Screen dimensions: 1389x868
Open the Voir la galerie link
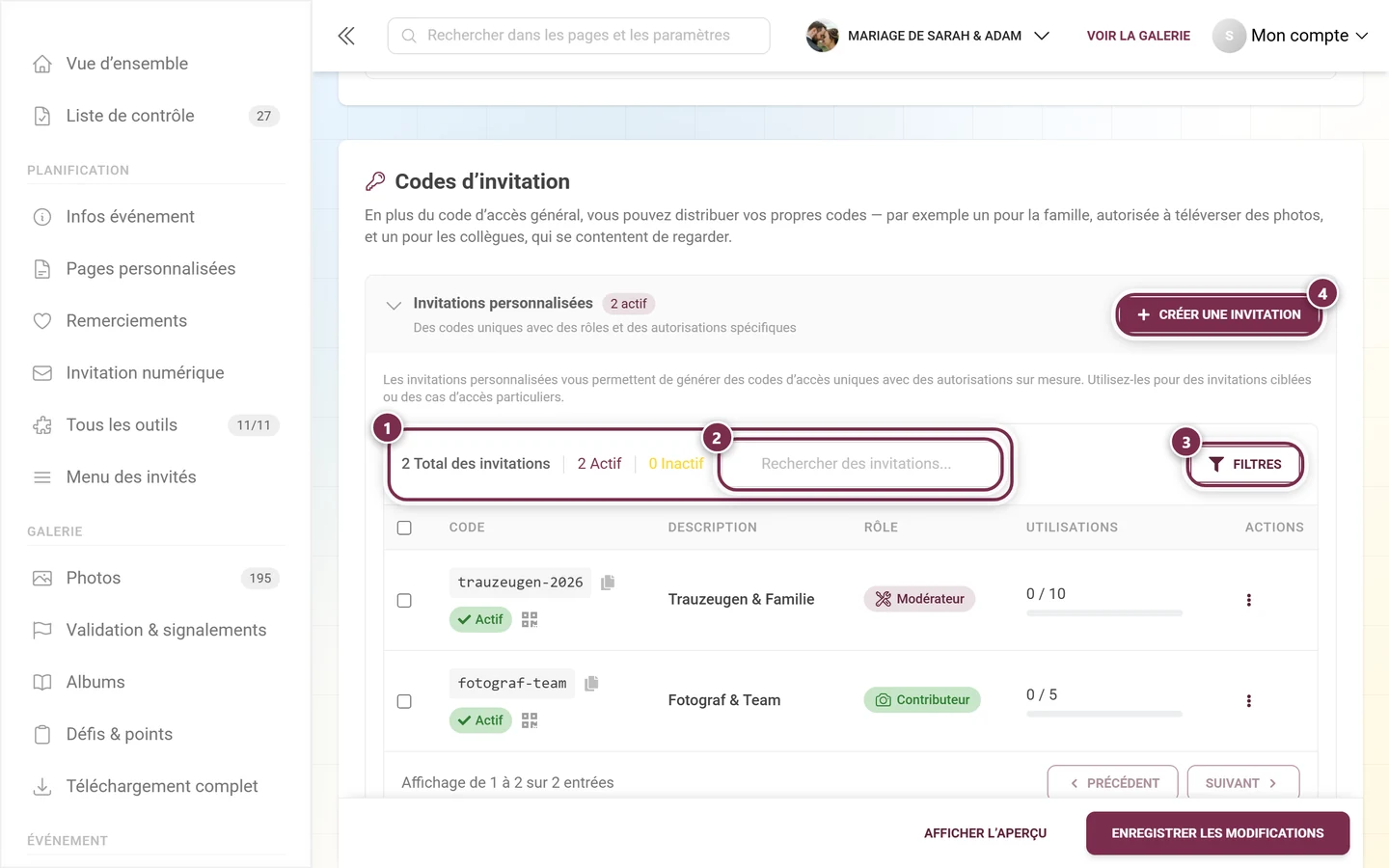pos(1138,36)
